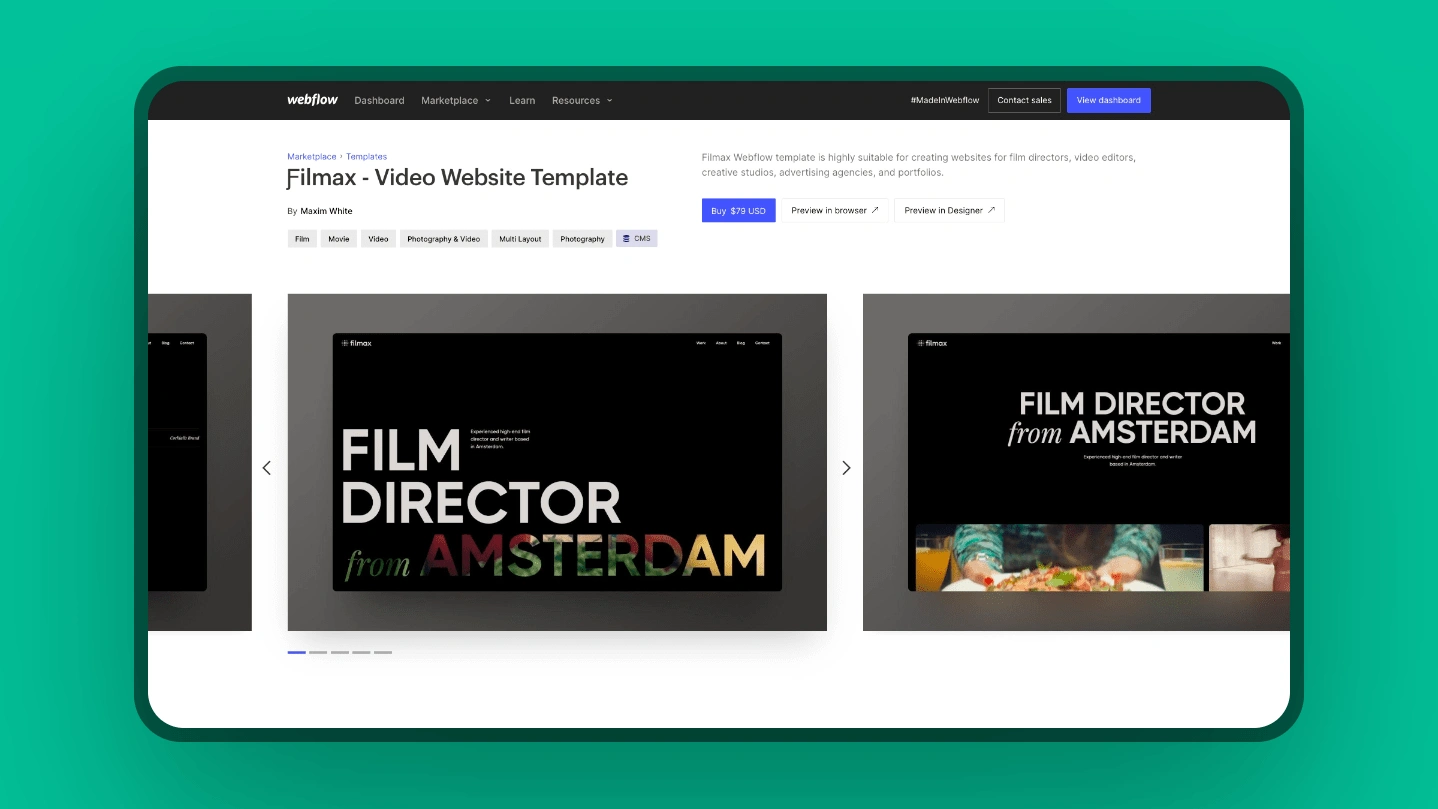Advance to next slide arrow
Viewport: 1438px width, 809px height.
(846, 468)
